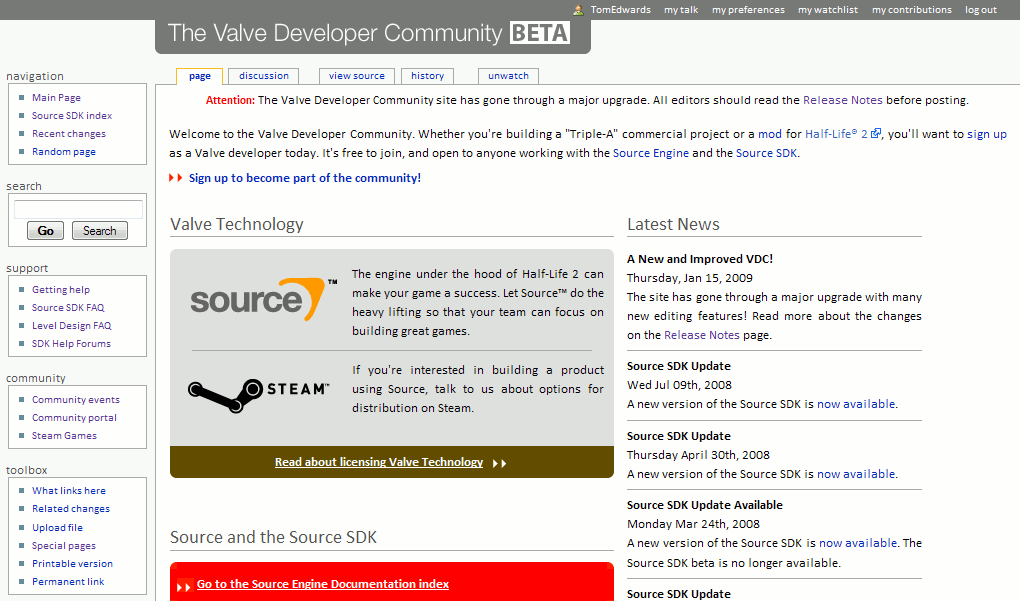The height and width of the screenshot is (601, 1020).
Task: Click the red arrows before the Sign up line
Action: pos(176,178)
